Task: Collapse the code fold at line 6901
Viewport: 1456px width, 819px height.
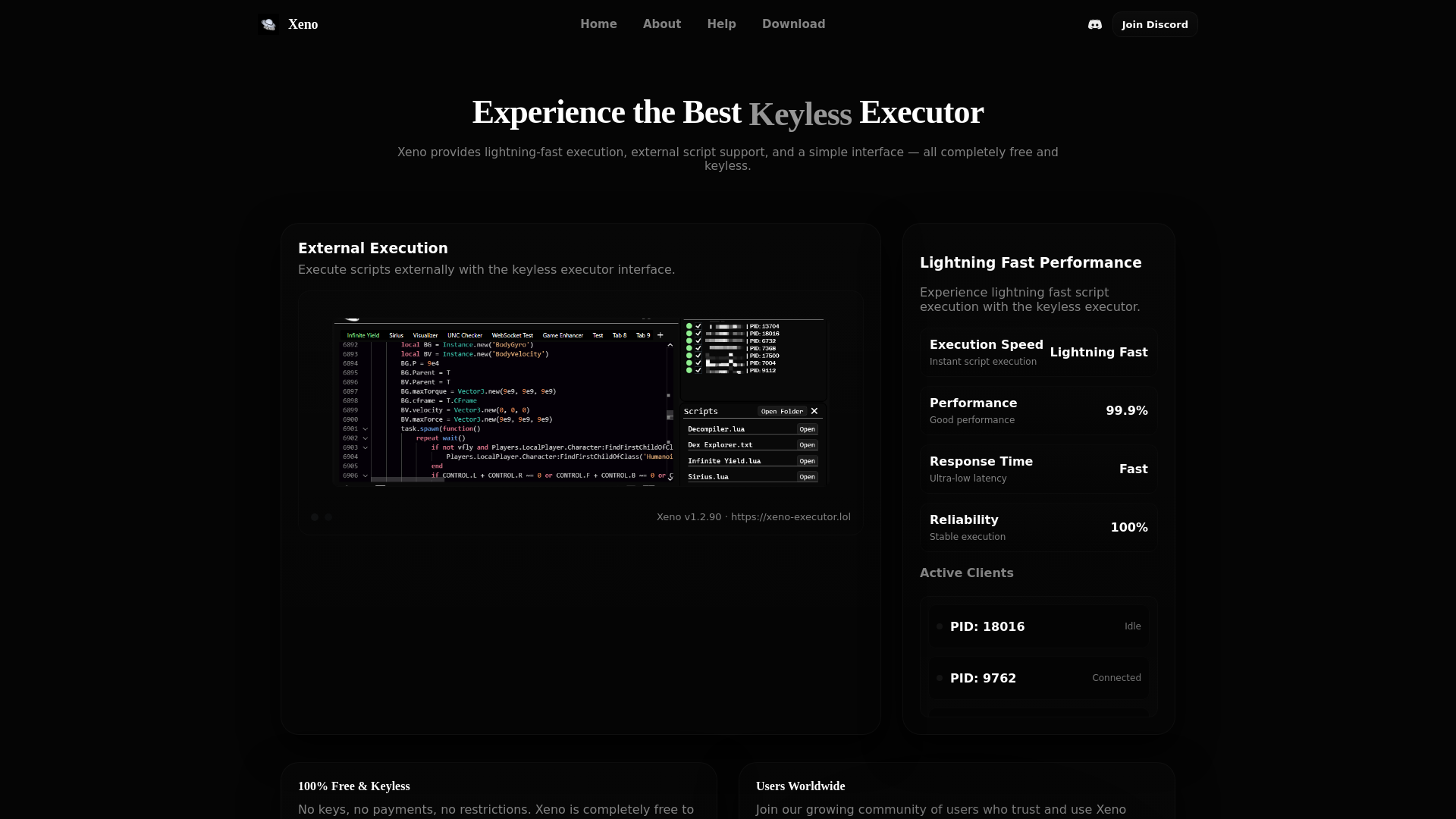Action: point(366,429)
